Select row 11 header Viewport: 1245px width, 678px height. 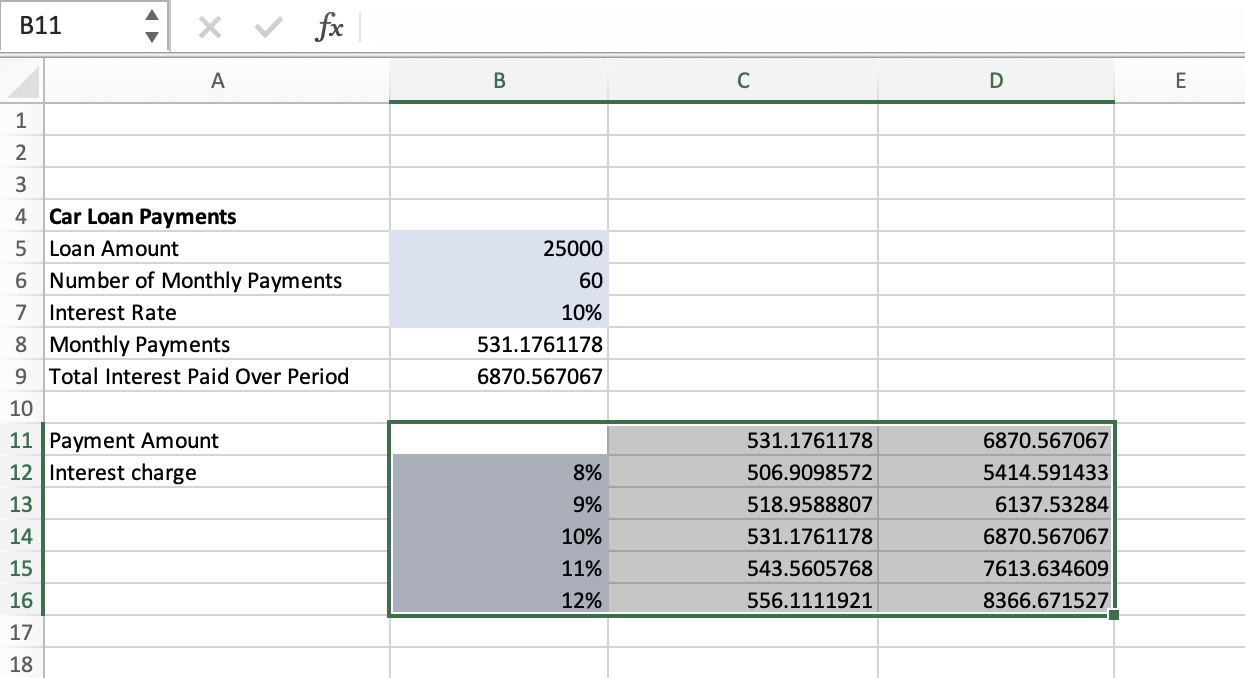pyautogui.click(x=21, y=440)
